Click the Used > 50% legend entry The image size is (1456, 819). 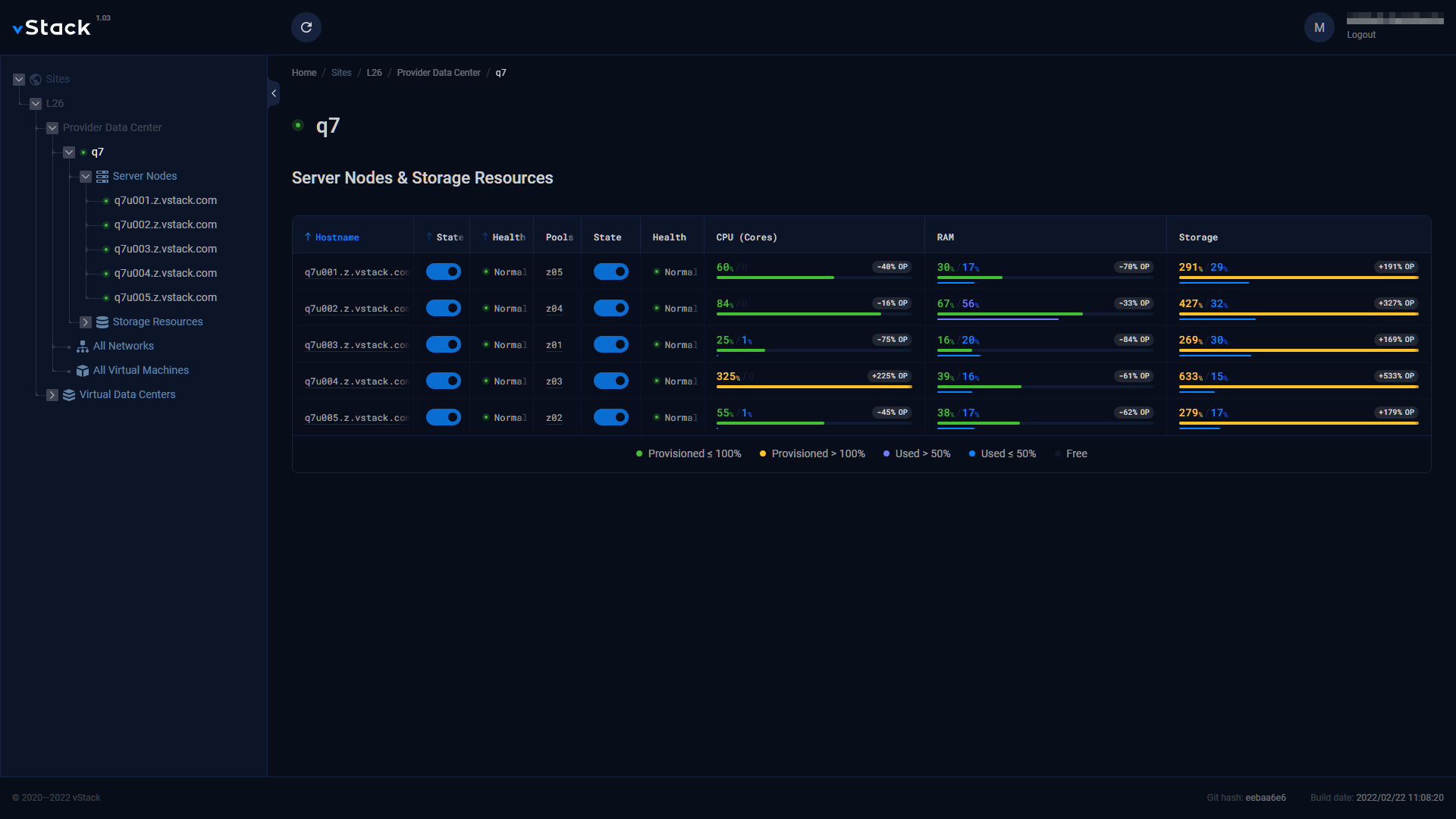(917, 453)
